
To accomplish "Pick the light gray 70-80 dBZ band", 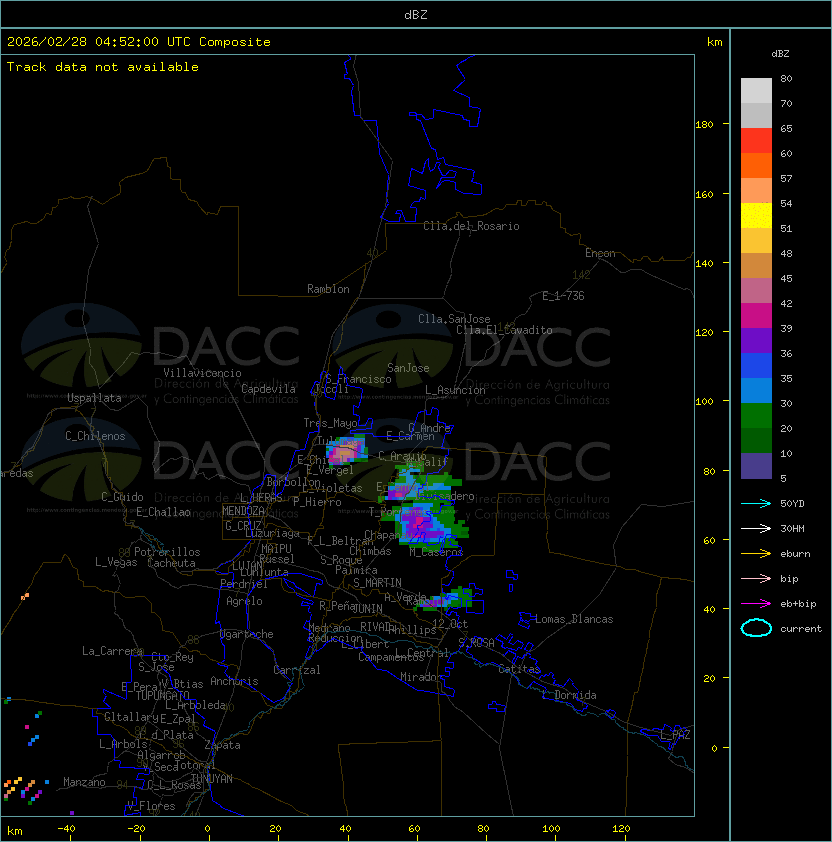I will click(x=756, y=91).
